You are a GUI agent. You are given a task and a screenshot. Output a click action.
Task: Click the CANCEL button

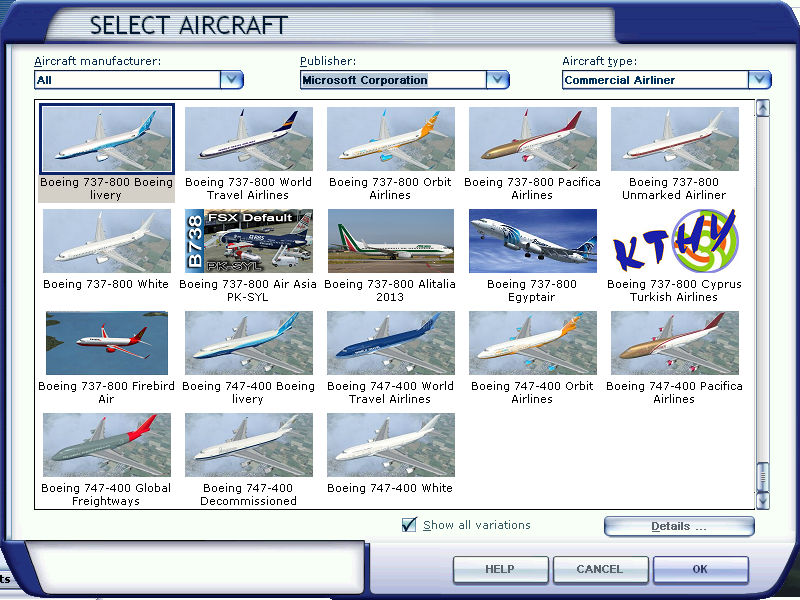coord(600,569)
